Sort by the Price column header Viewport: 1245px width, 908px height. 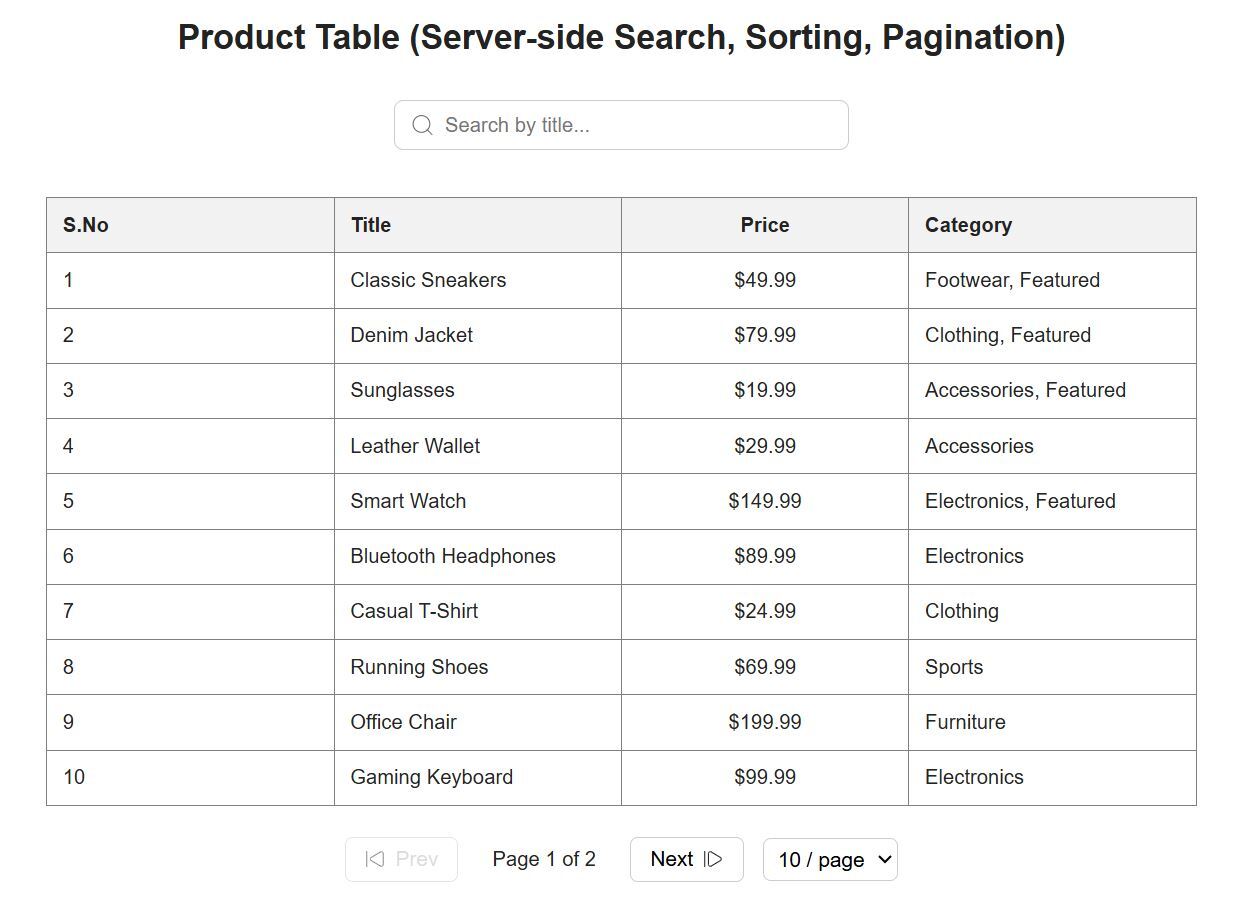coord(765,225)
